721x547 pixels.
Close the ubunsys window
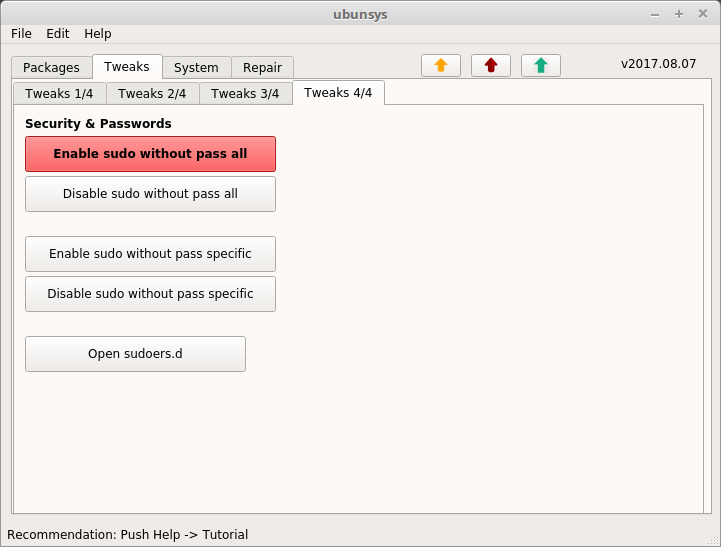coord(703,14)
